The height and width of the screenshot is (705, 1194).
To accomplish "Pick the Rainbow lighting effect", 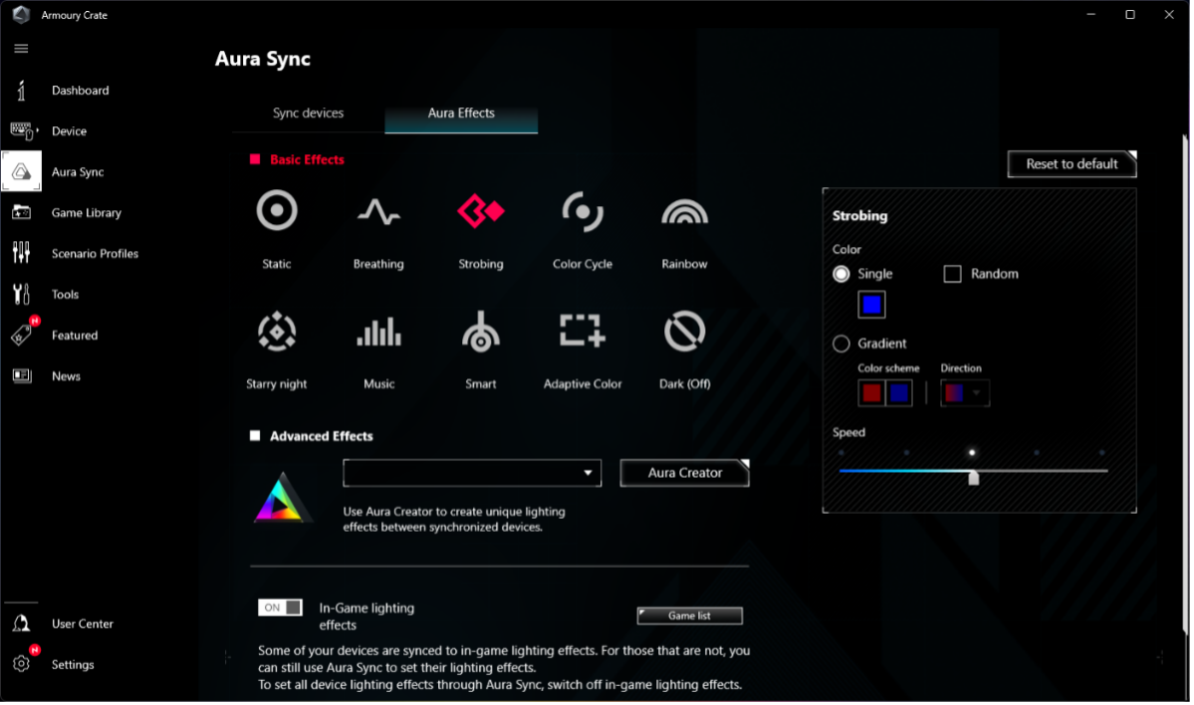I will click(684, 212).
